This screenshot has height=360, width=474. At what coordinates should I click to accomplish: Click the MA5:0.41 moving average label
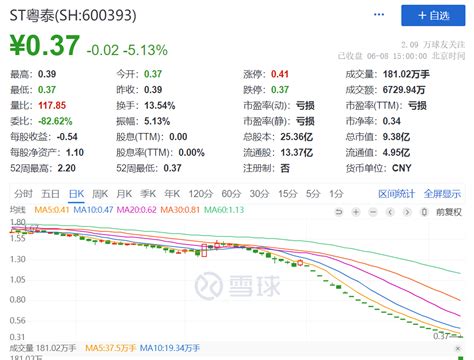tap(52, 210)
